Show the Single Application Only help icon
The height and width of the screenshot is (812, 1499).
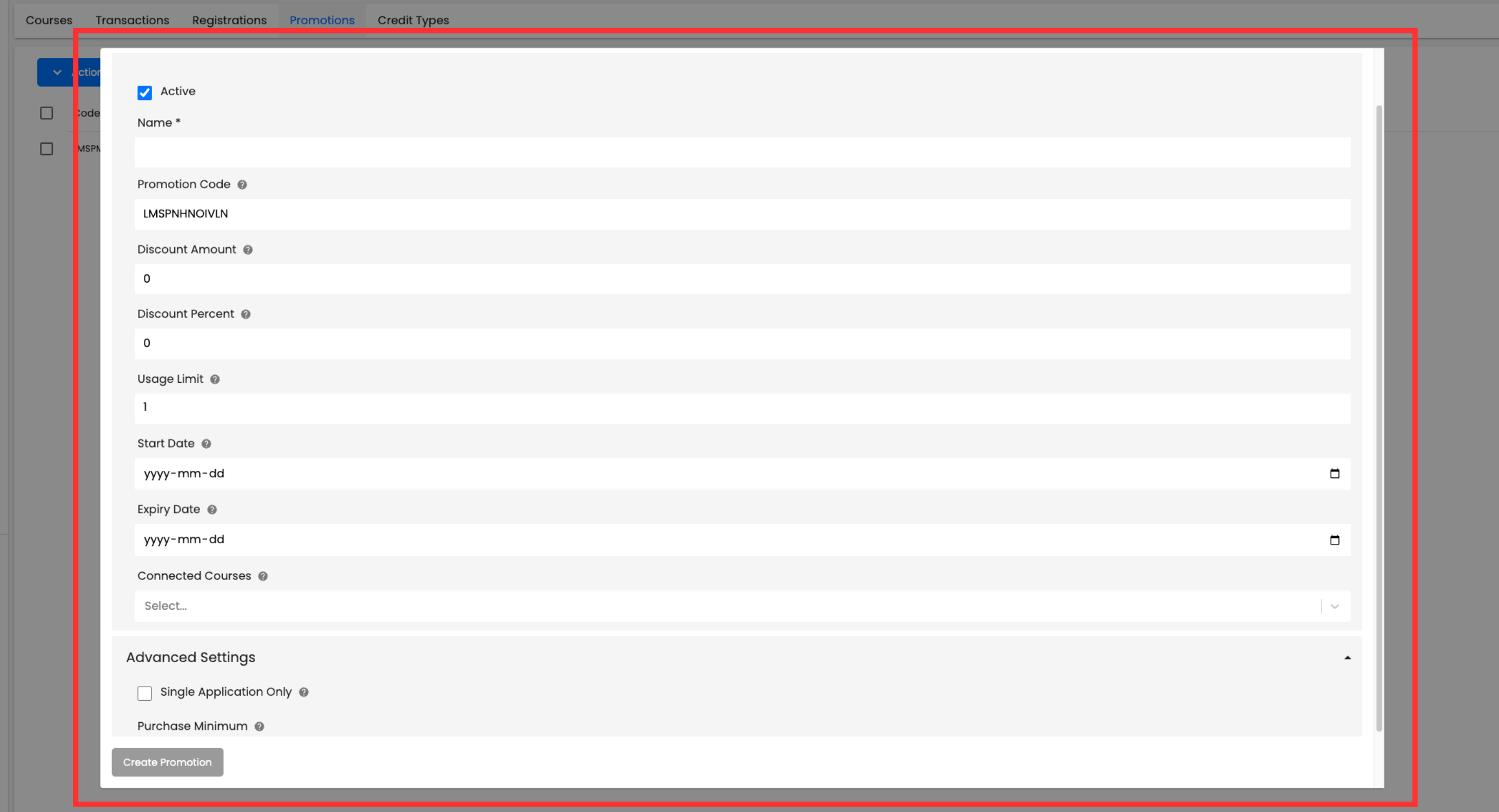click(x=304, y=692)
